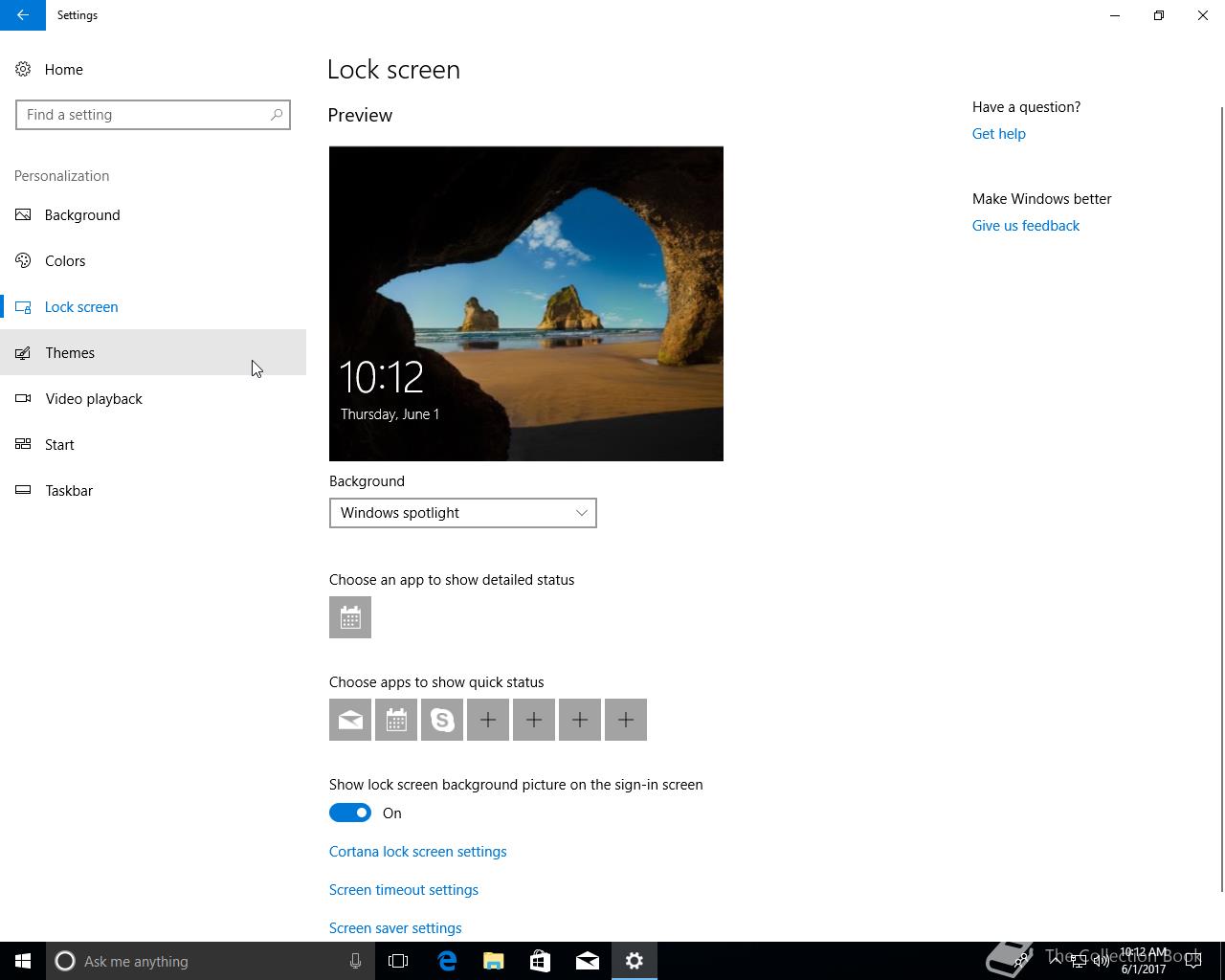Add a quick status app using first plus

pyautogui.click(x=488, y=720)
